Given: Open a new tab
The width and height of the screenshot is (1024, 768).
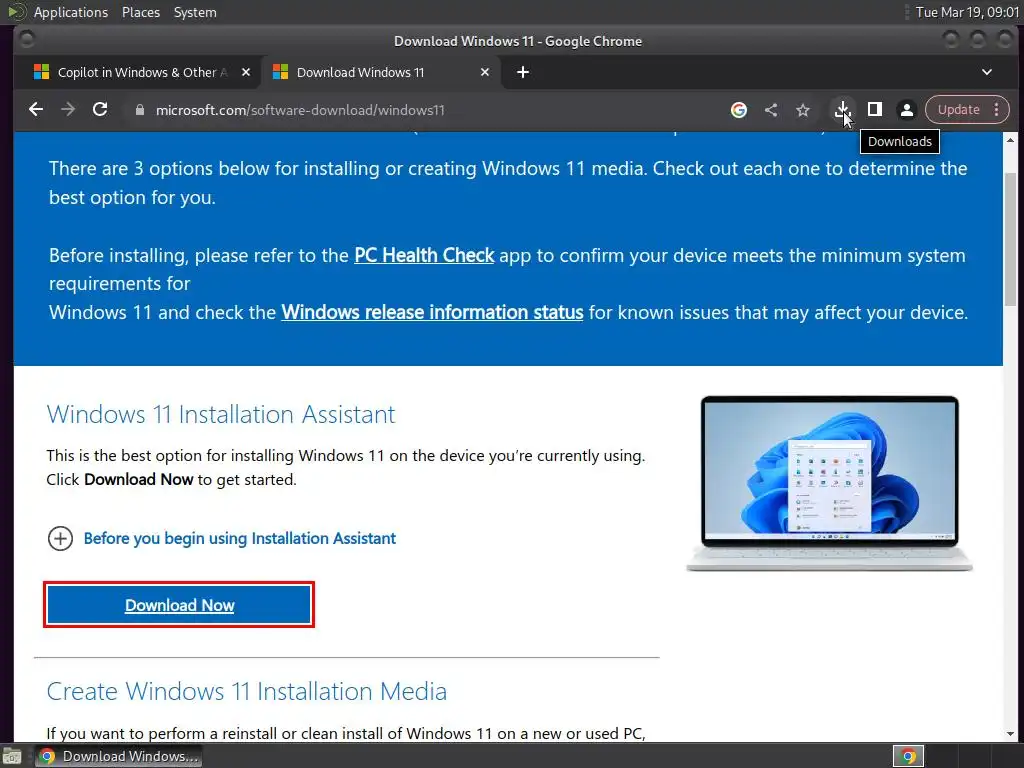Looking at the screenshot, I should [x=522, y=72].
